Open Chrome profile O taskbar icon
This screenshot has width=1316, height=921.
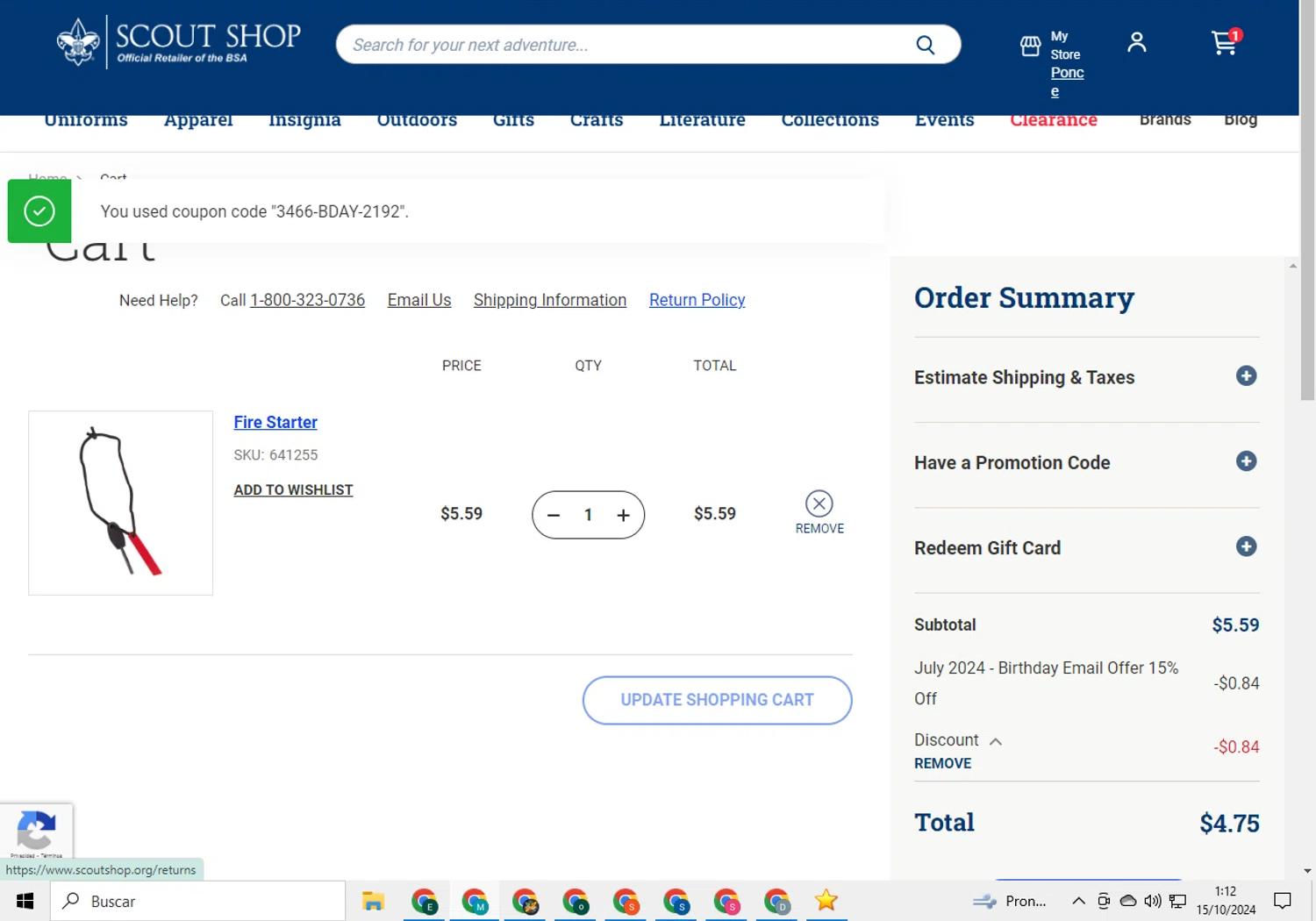pos(576,901)
